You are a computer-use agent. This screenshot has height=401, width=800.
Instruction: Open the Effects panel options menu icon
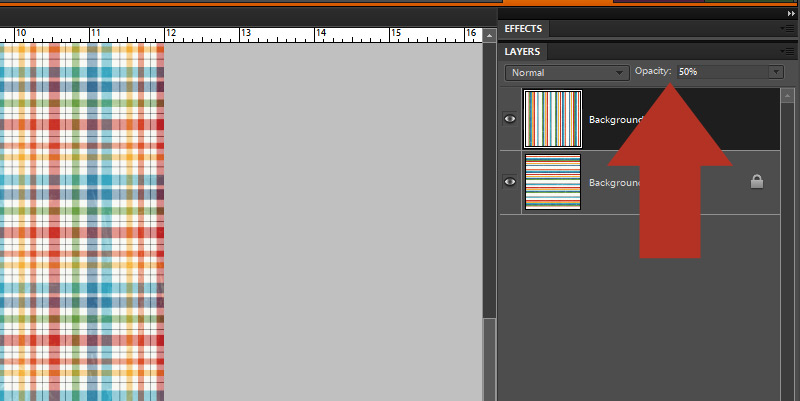pos(789,30)
